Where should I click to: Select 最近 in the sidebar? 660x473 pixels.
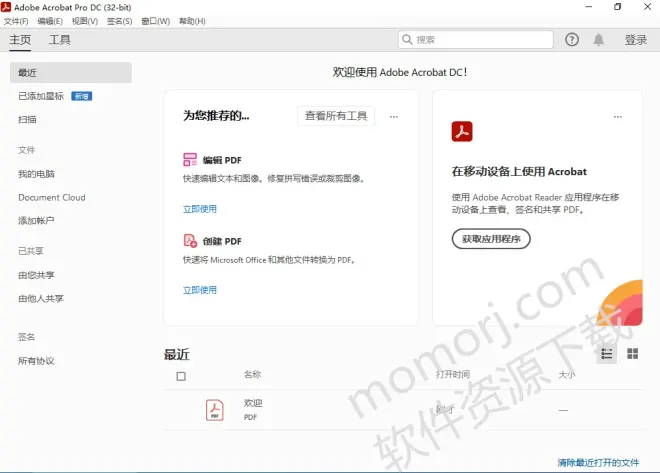(71, 72)
